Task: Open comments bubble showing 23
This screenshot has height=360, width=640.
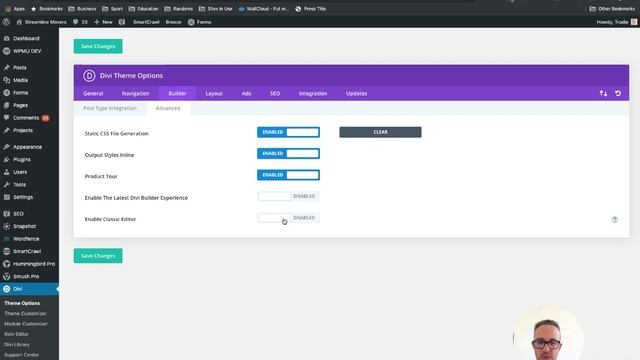Action: click(x=80, y=22)
